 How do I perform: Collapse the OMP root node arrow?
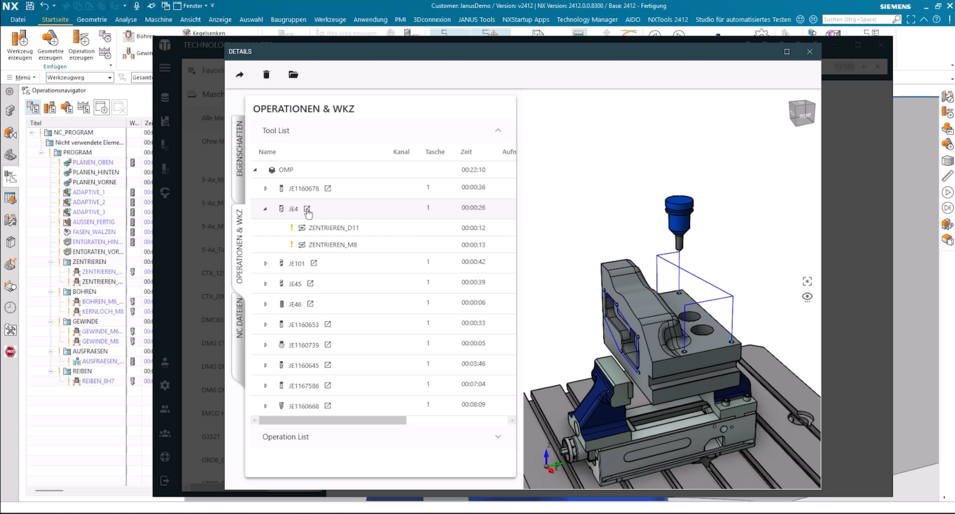256,170
